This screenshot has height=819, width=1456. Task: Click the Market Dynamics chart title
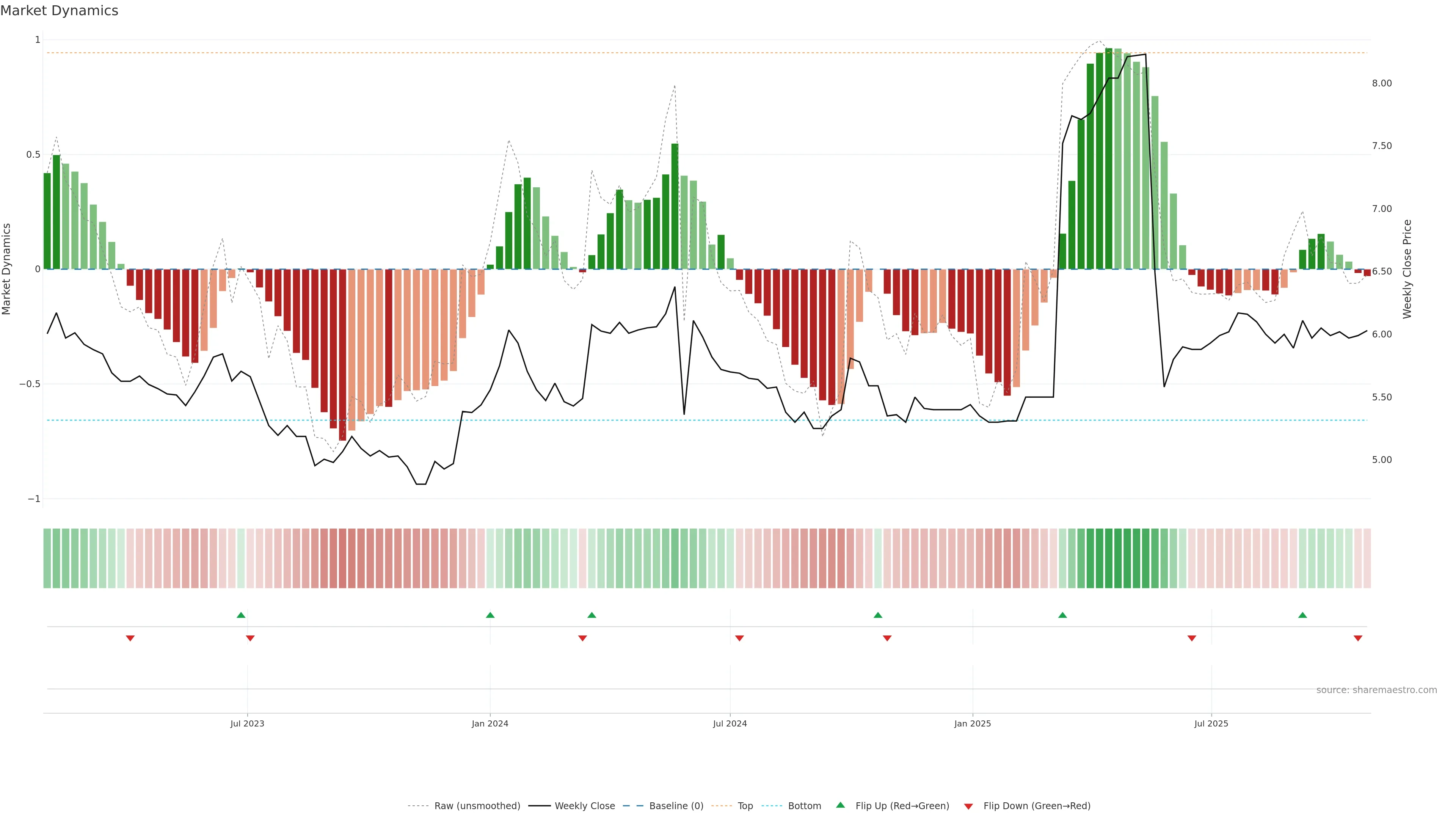pos(60,11)
